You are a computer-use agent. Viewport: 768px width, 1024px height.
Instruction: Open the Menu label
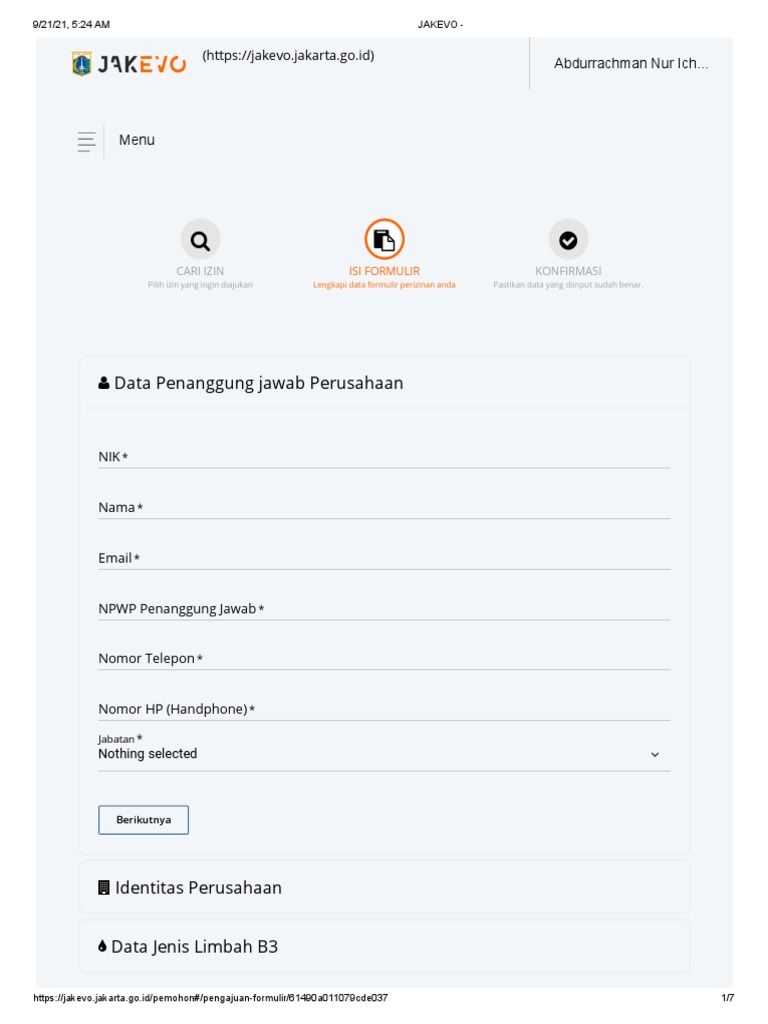pos(137,141)
